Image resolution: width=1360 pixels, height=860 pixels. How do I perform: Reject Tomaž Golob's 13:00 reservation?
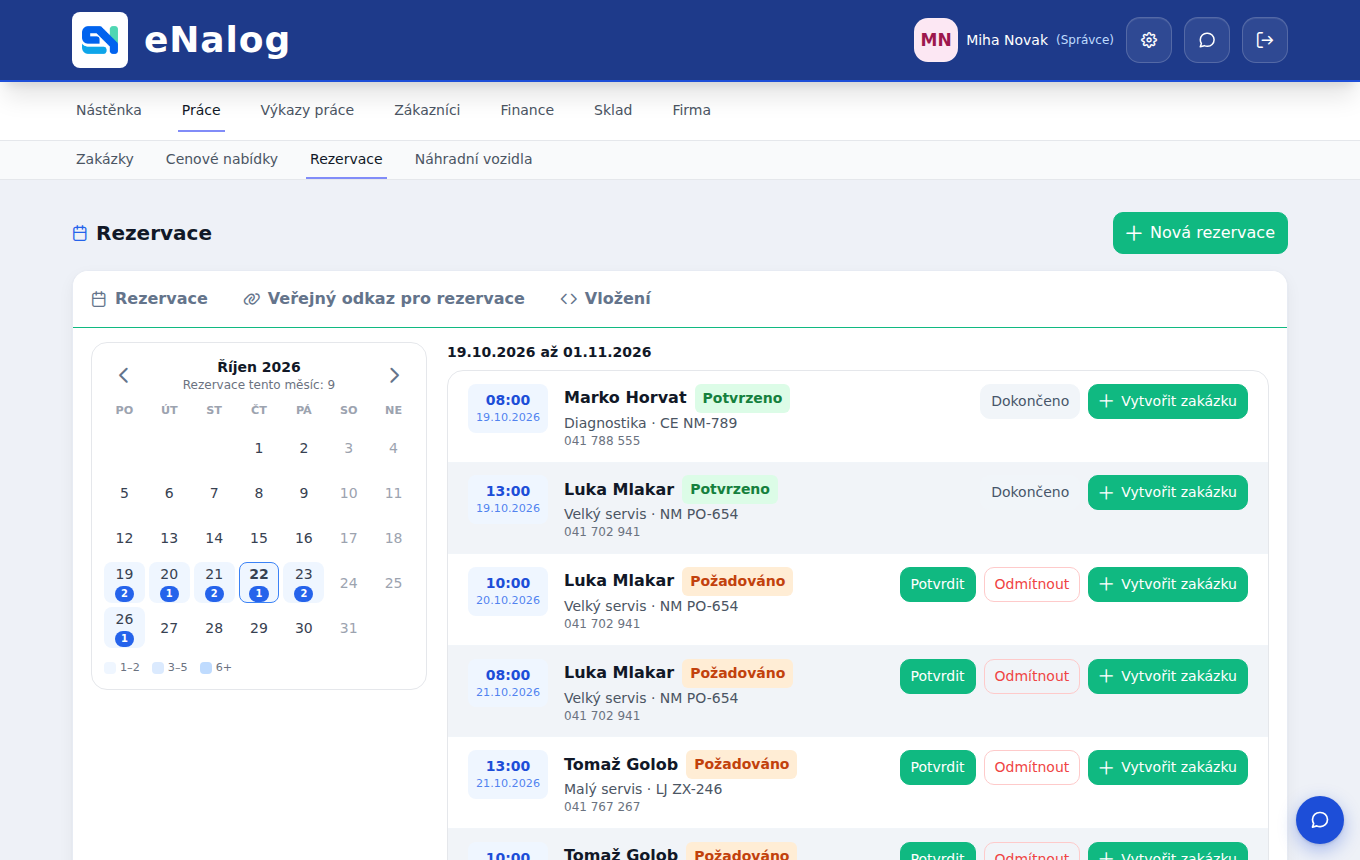(1032, 768)
